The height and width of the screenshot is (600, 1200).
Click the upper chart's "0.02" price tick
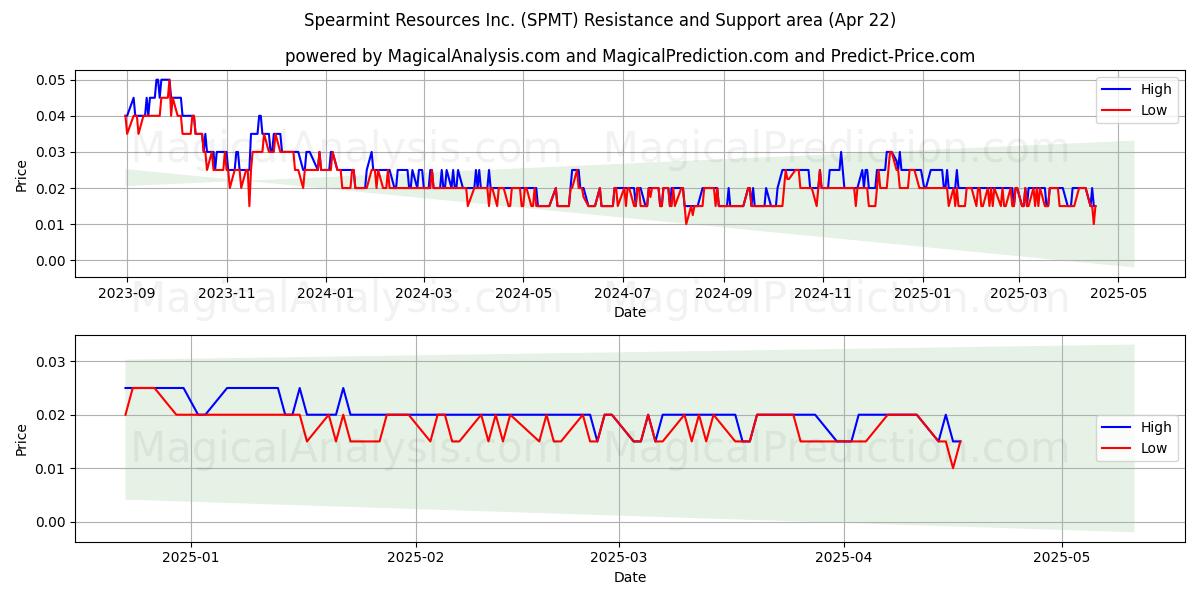click(50, 189)
